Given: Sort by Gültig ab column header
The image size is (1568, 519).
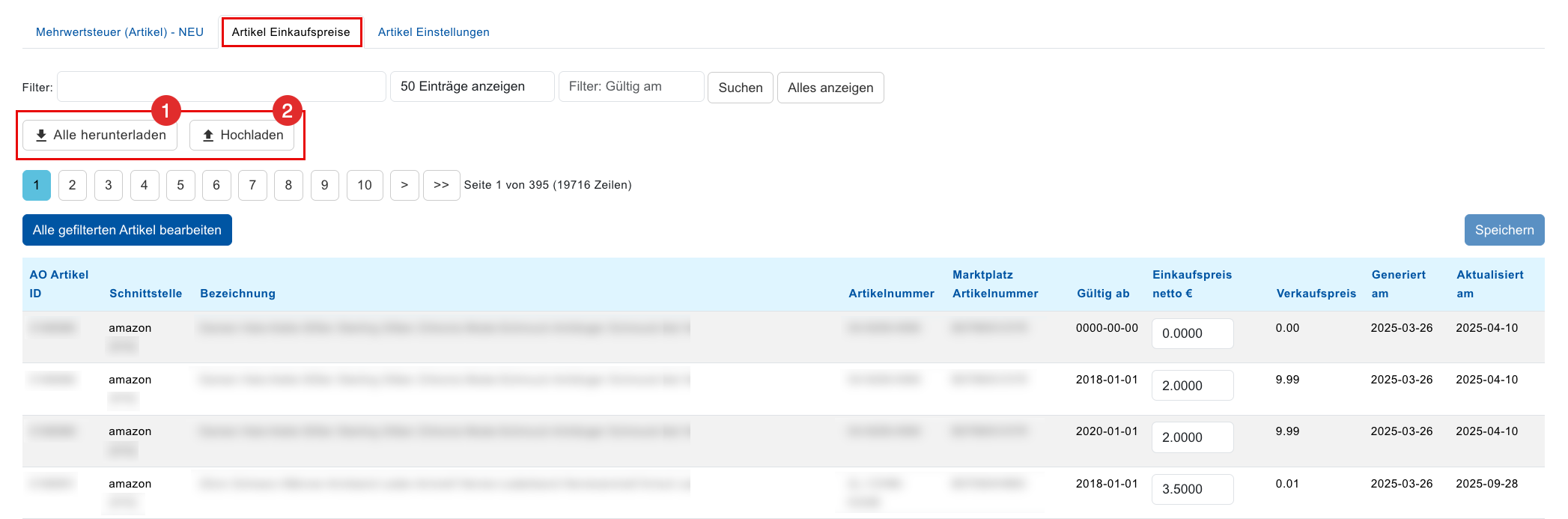Looking at the screenshot, I should coord(1103,294).
